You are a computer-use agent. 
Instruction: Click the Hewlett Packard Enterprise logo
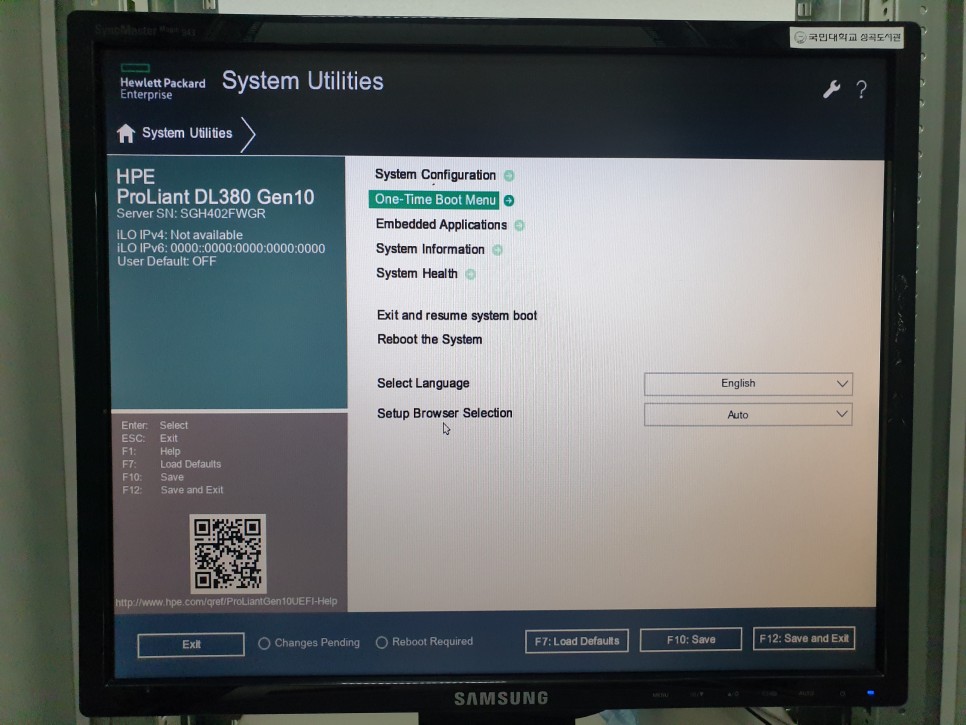point(163,81)
